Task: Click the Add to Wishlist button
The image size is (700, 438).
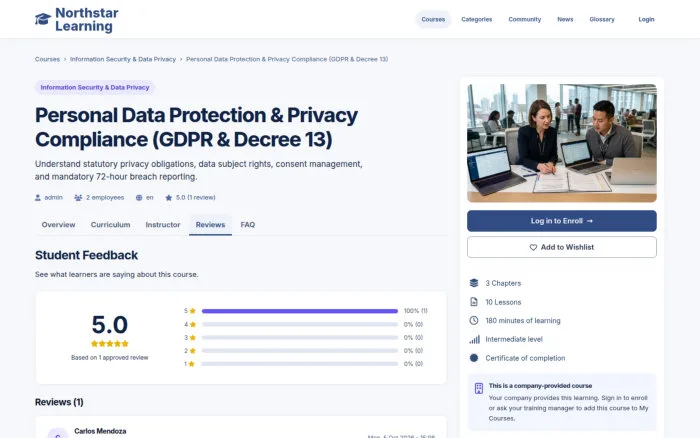Action: pos(562,247)
